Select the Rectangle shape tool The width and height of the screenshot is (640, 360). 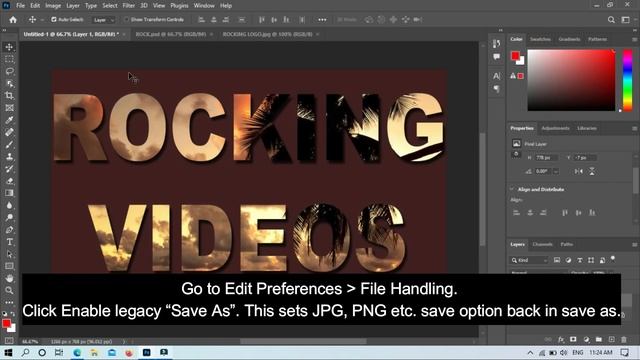(x=9, y=266)
